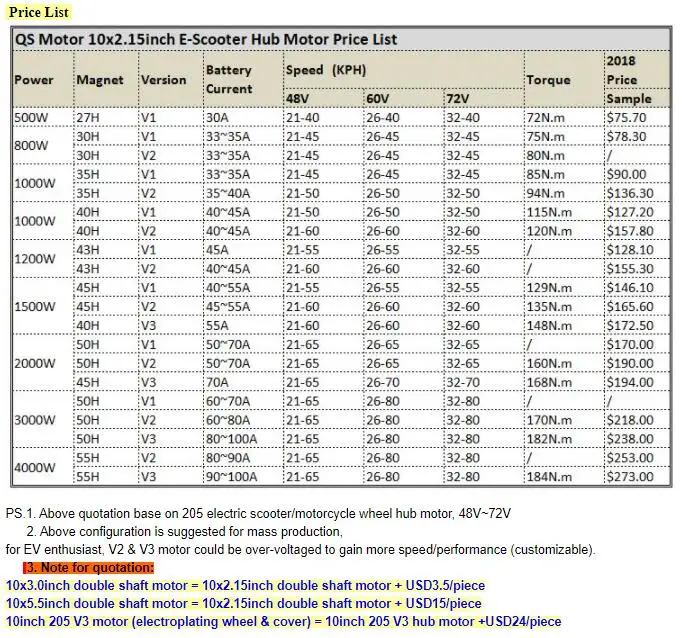Click the '72V' sub-header
This screenshot has width=684, height=638.
pyautogui.click(x=458, y=99)
